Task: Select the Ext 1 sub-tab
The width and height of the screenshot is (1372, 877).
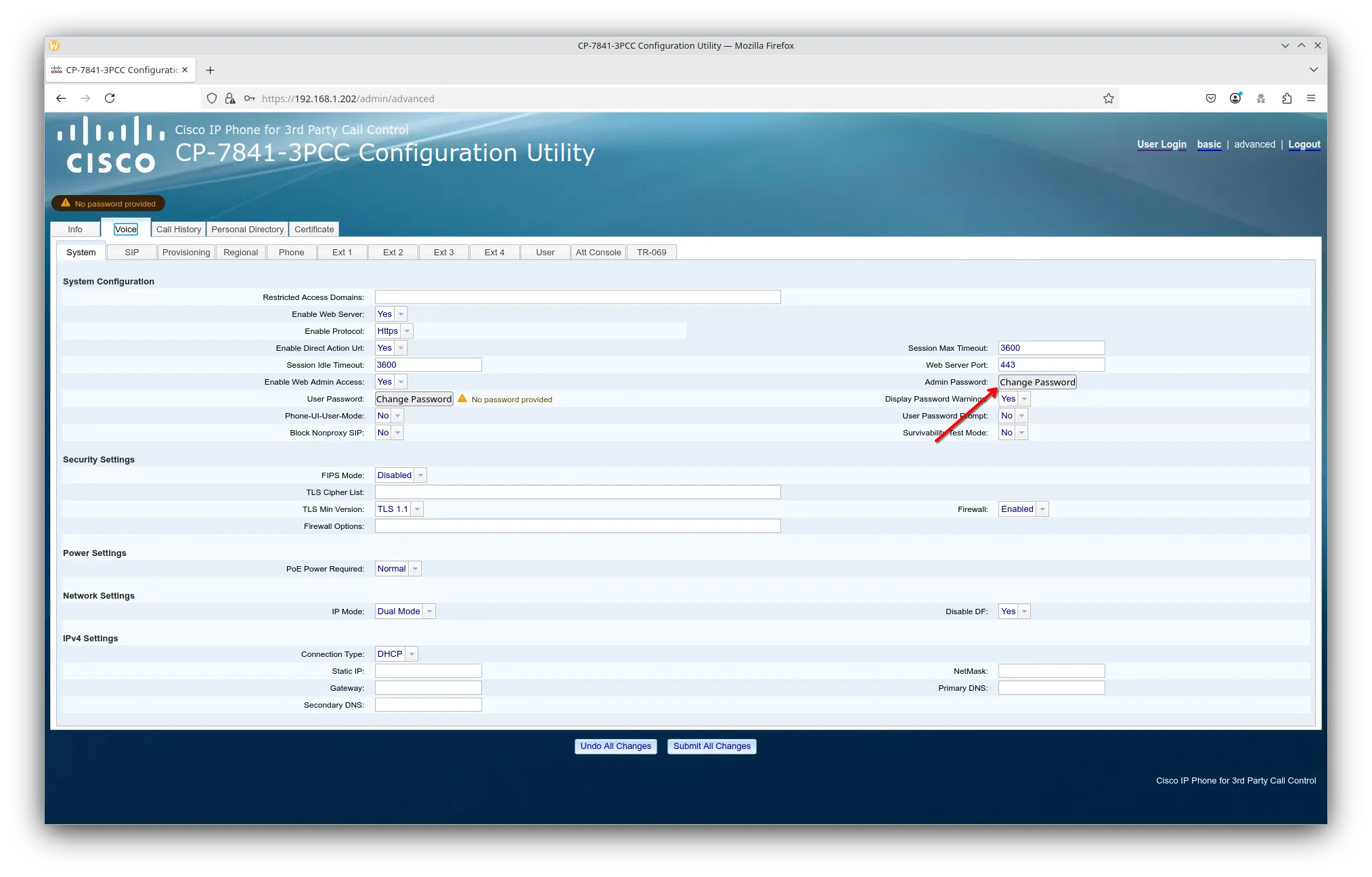Action: pos(342,252)
